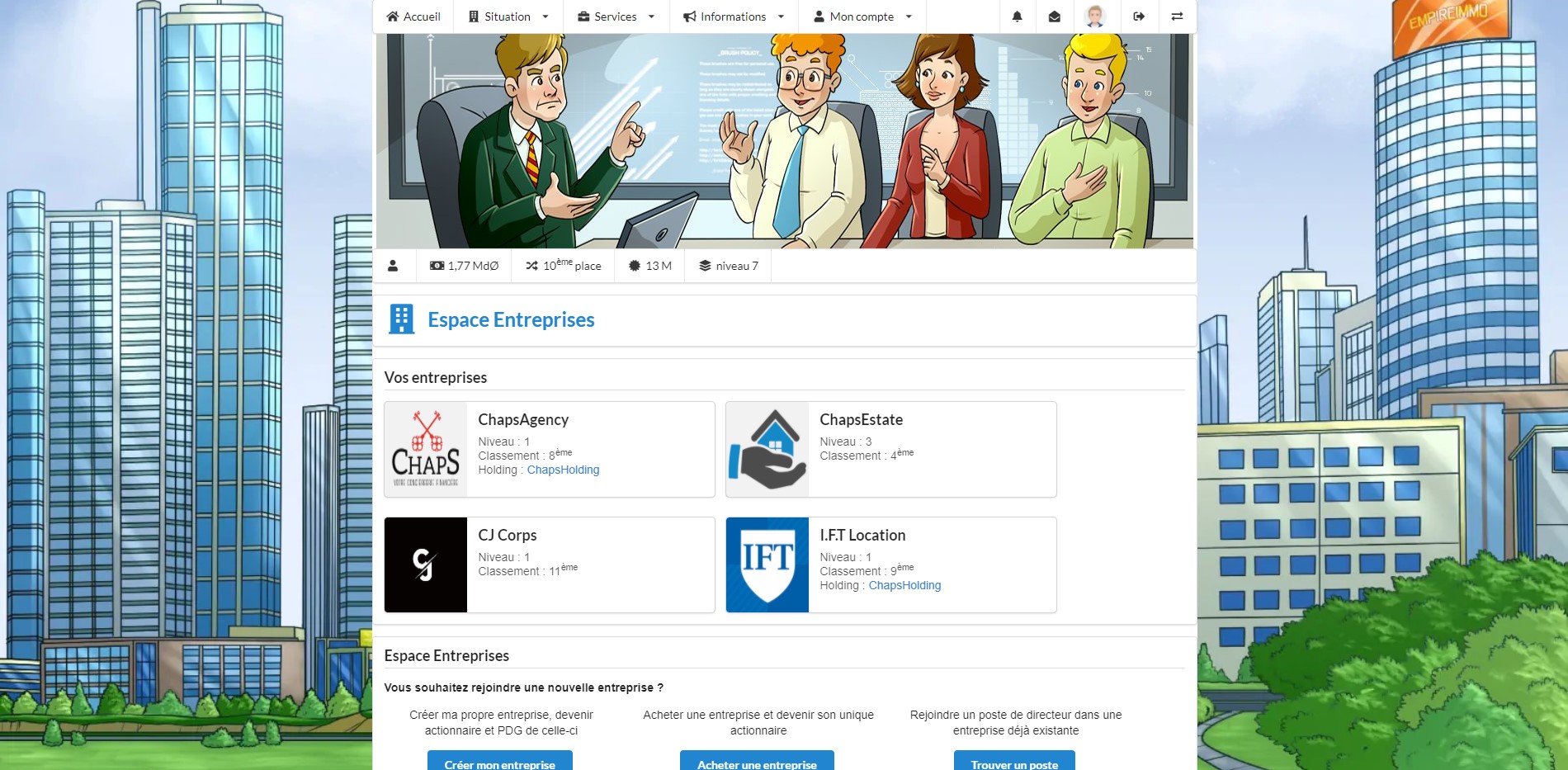Click the badge icon beside 13 M
The height and width of the screenshot is (770, 1568).
pos(635,266)
